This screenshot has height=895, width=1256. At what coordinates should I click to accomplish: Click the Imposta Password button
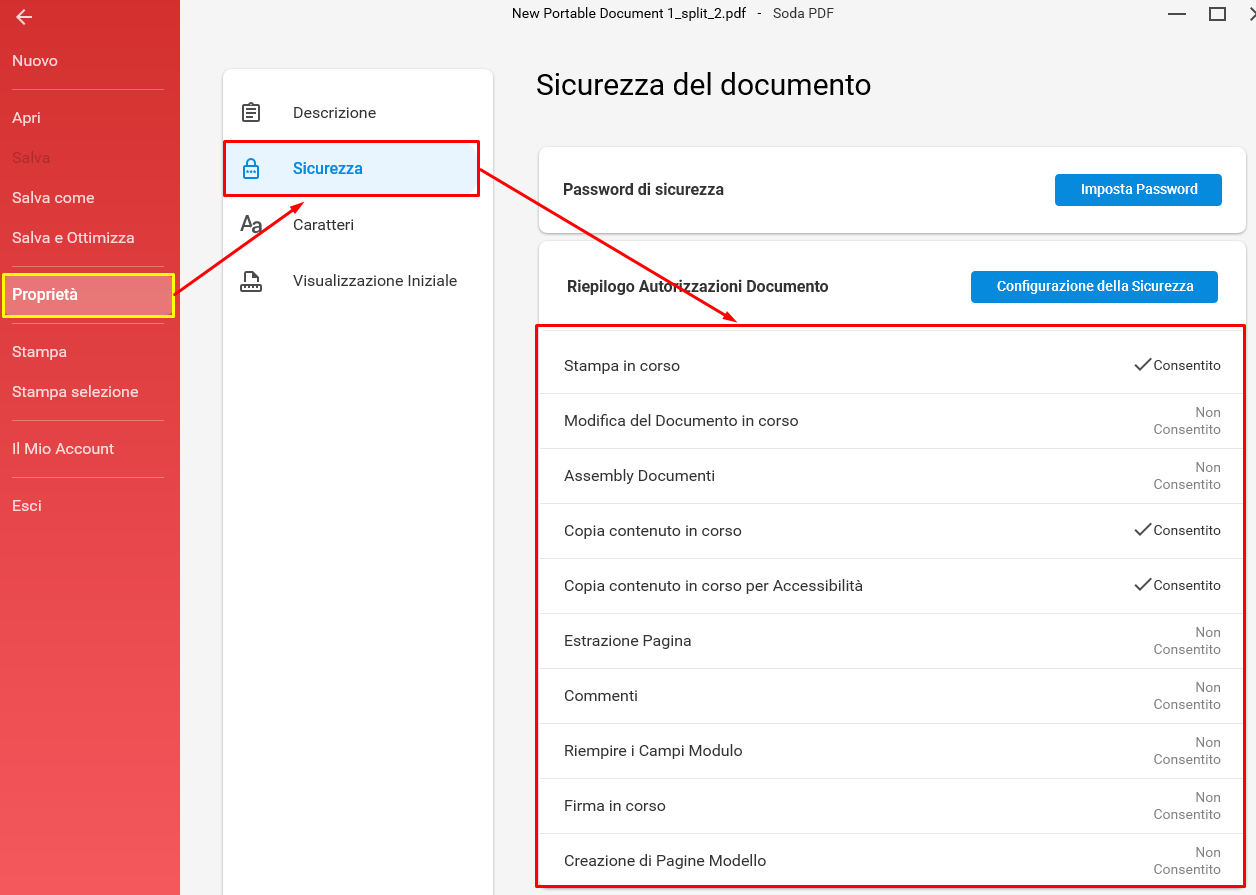(x=1138, y=190)
